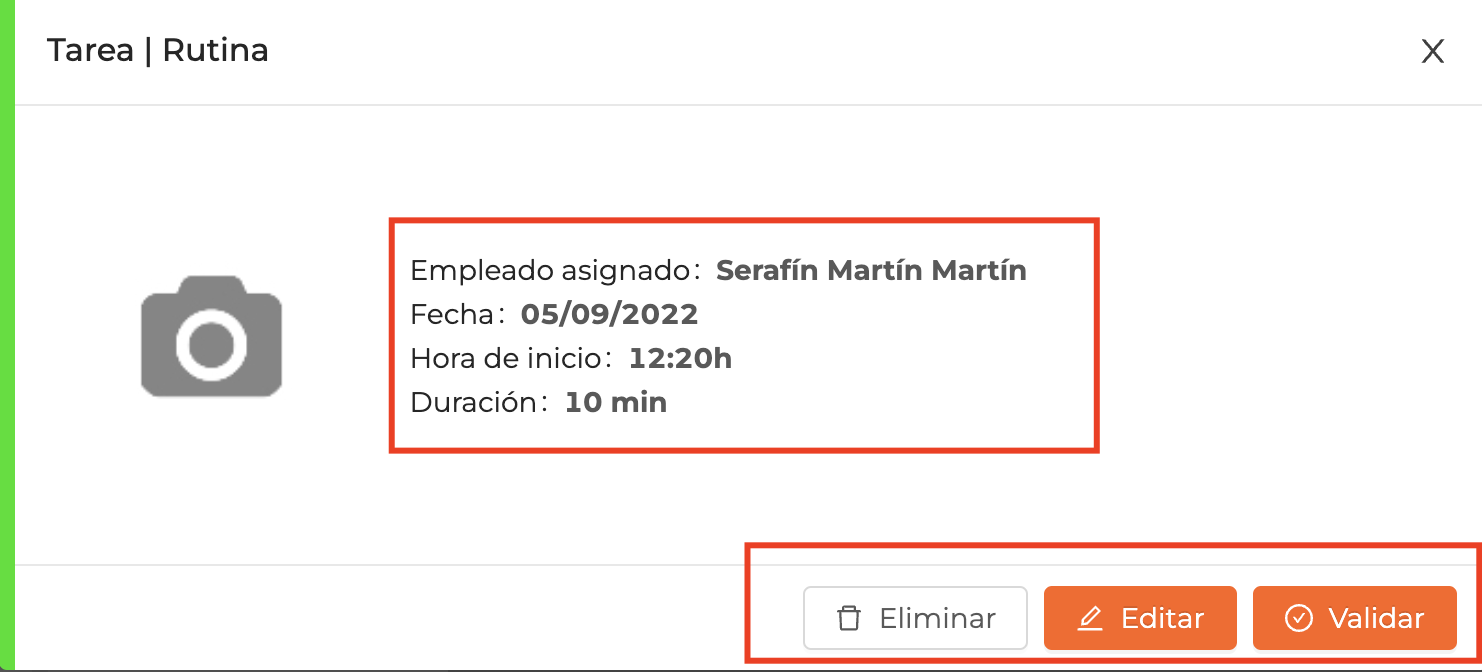Screen dimensions: 1482x672
Task: Click the word Rutina in dialog title
Action: pyautogui.click(x=215, y=50)
